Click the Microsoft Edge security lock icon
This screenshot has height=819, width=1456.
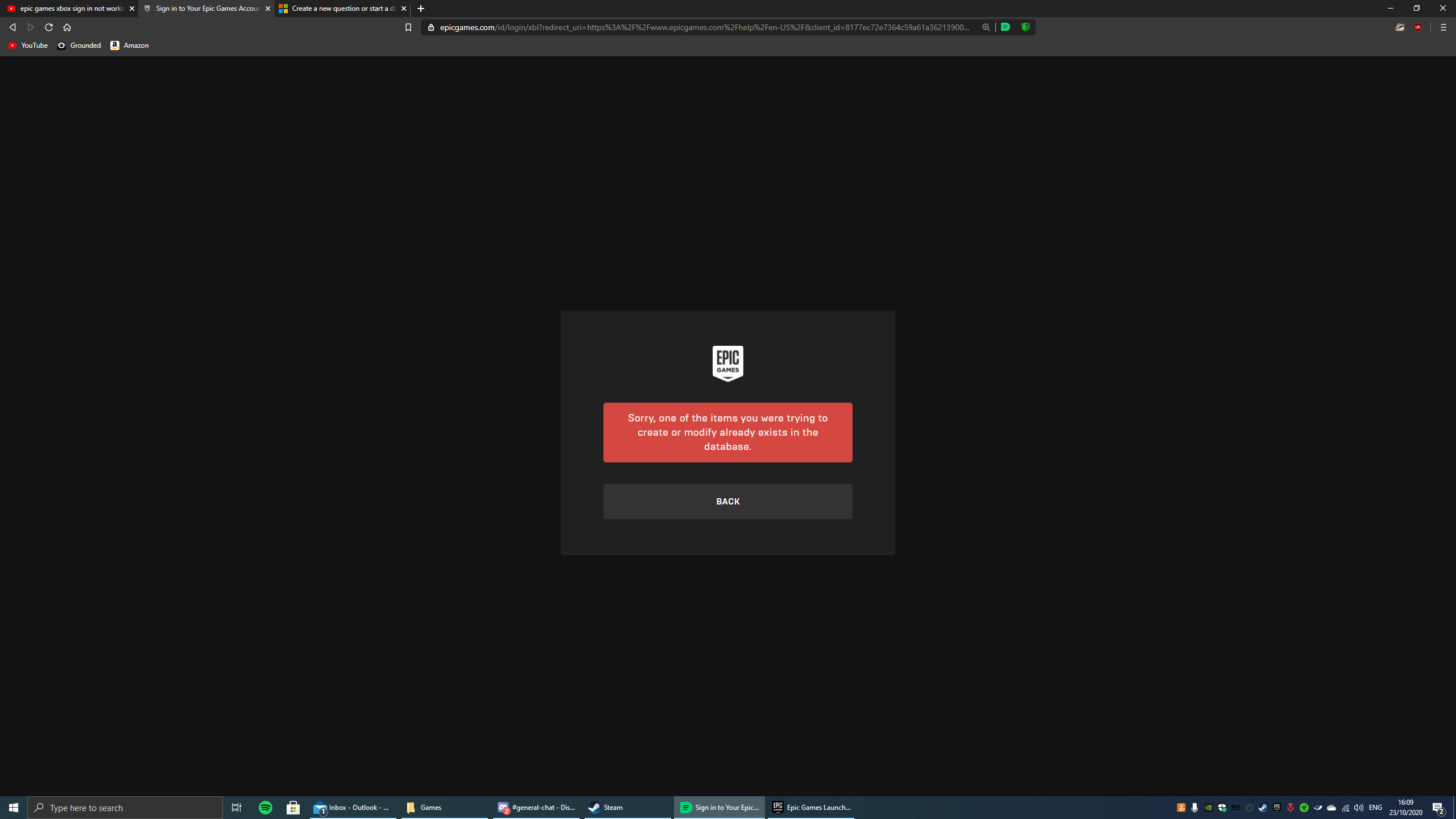pyautogui.click(x=431, y=27)
